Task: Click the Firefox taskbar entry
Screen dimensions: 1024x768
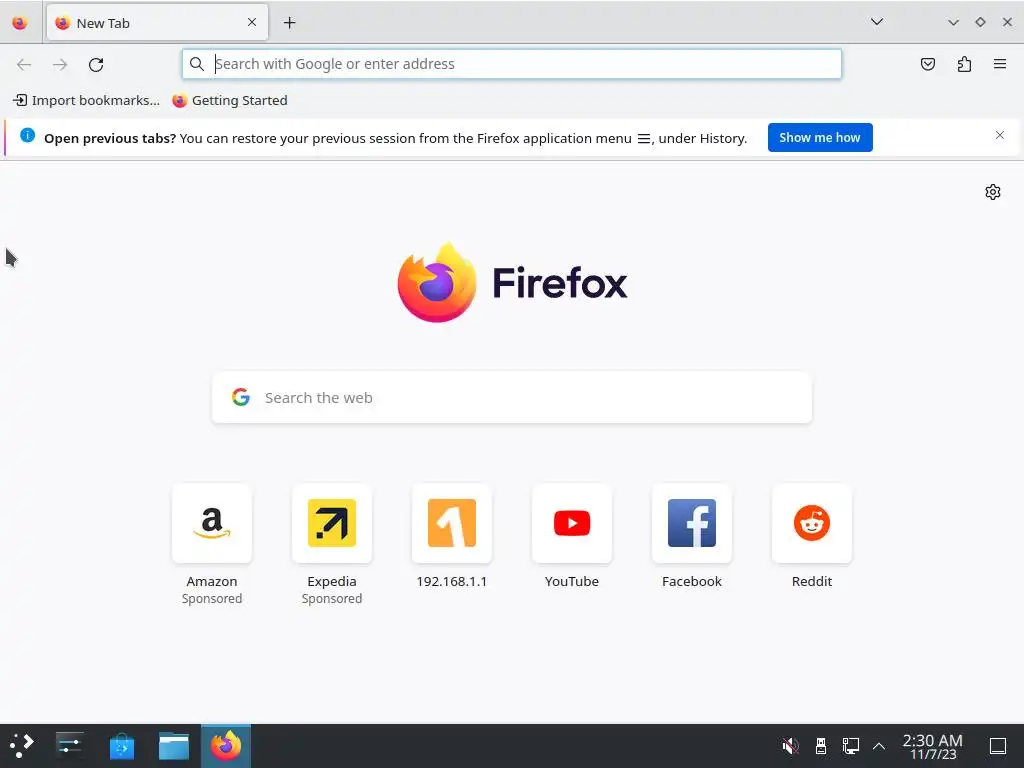Action: point(226,746)
